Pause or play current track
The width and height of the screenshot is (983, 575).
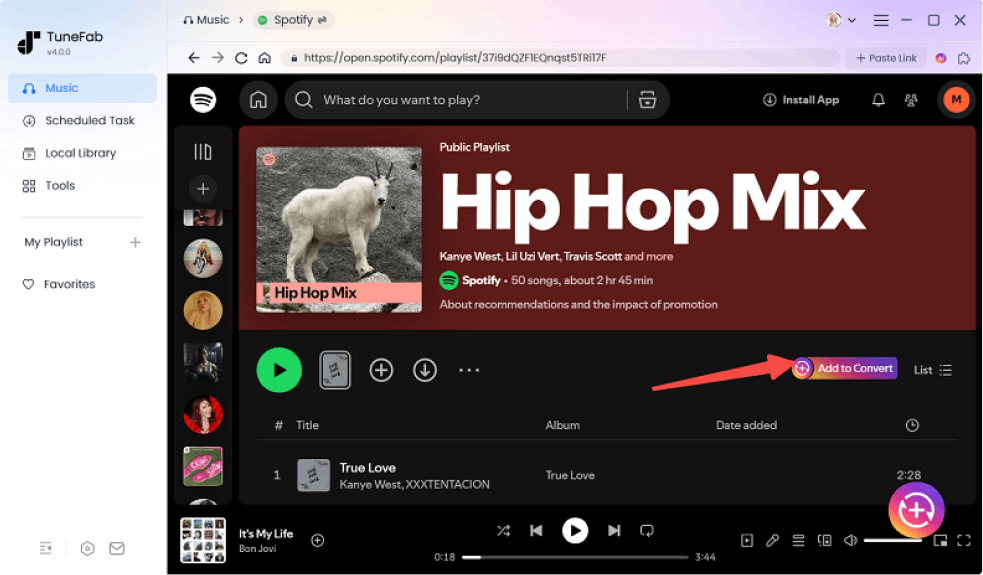575,531
